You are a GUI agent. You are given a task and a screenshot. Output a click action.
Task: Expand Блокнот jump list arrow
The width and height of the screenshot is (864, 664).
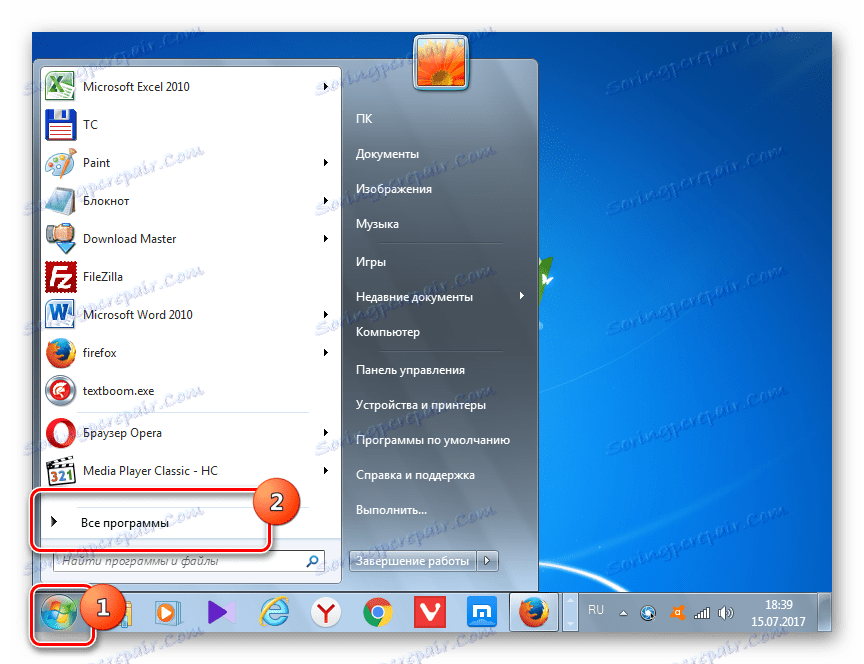pyautogui.click(x=326, y=201)
